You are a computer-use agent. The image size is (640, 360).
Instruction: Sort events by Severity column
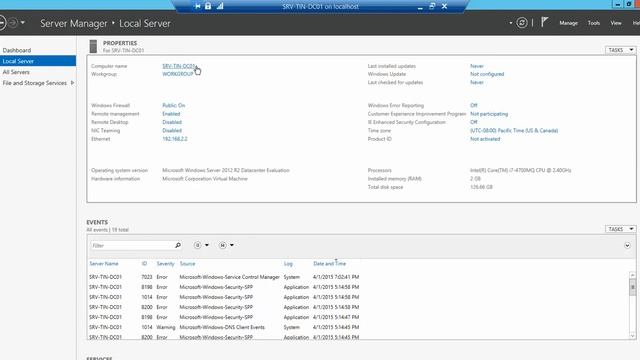(165, 264)
